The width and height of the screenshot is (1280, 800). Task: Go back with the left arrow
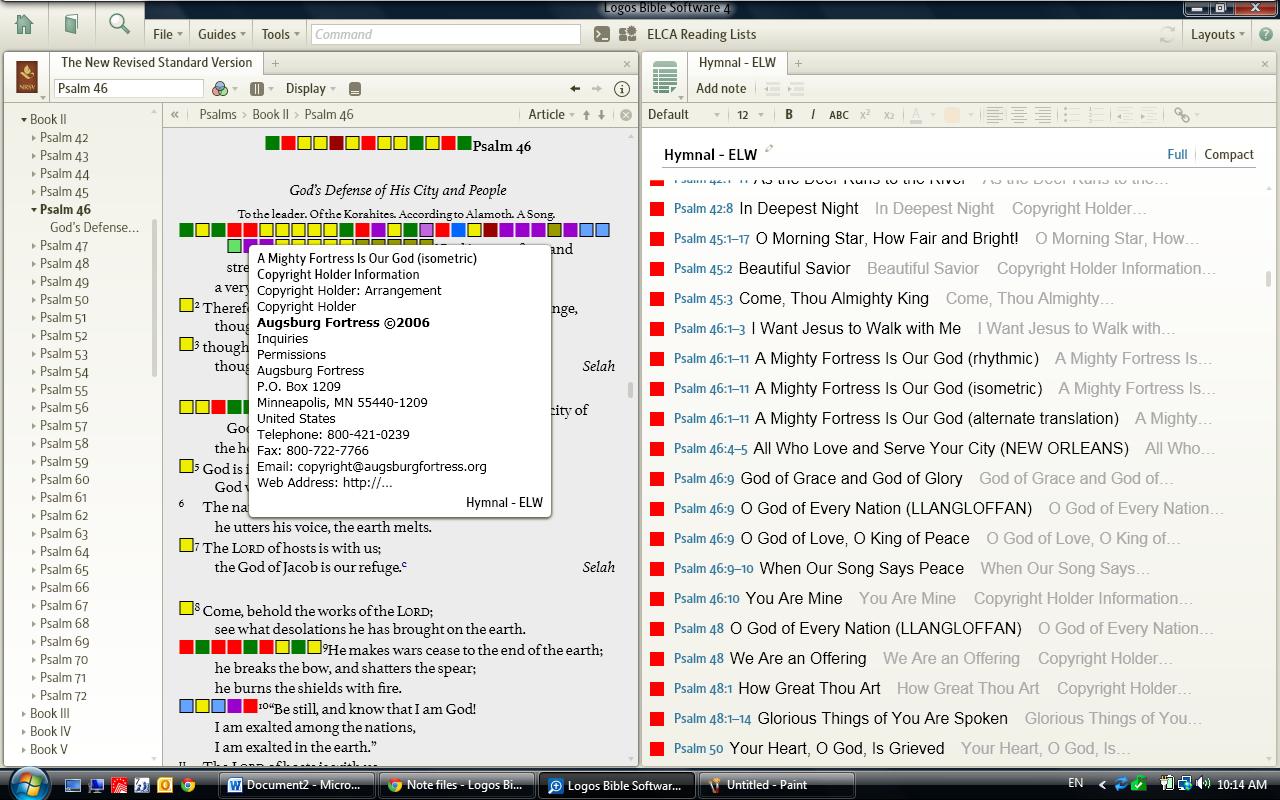[x=575, y=89]
